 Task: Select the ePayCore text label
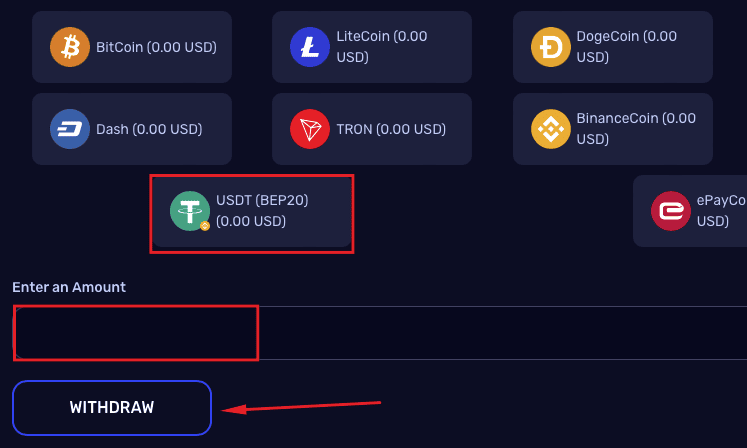721,211
